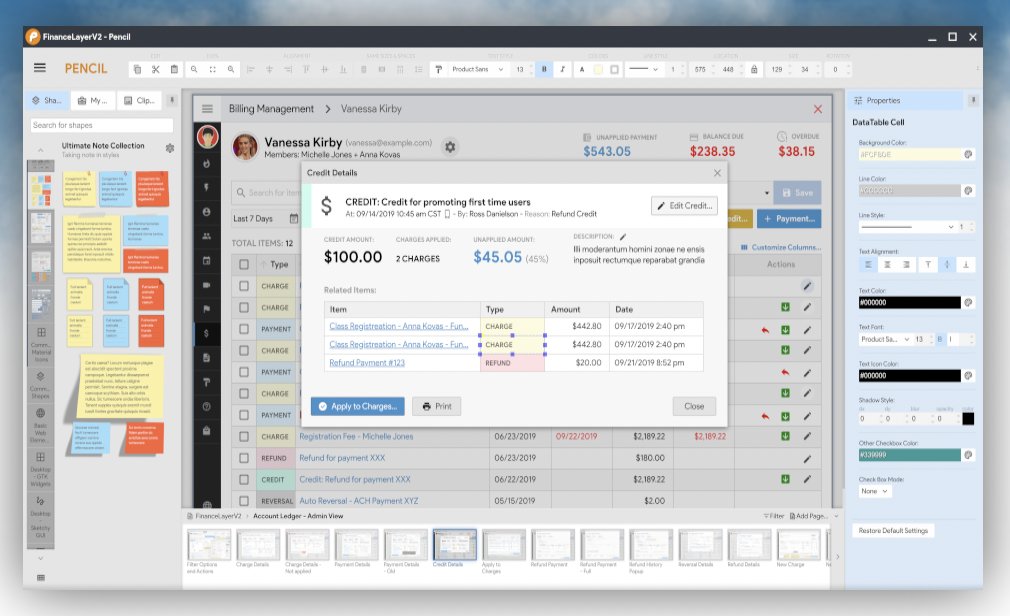Open the Text Font dropdown in Properties

[x=885, y=339]
